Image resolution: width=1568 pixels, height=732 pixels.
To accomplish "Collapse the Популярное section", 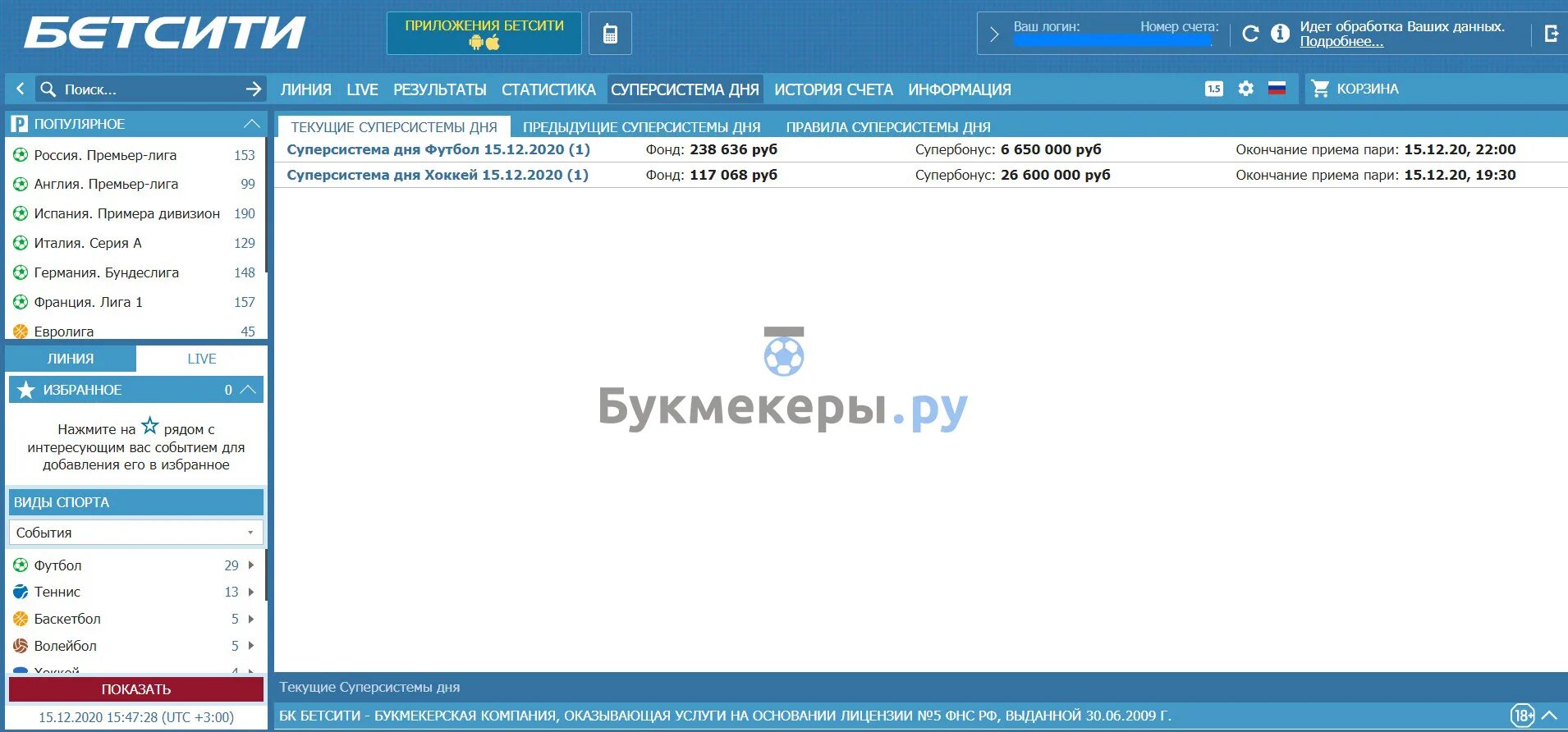I will (x=252, y=124).
